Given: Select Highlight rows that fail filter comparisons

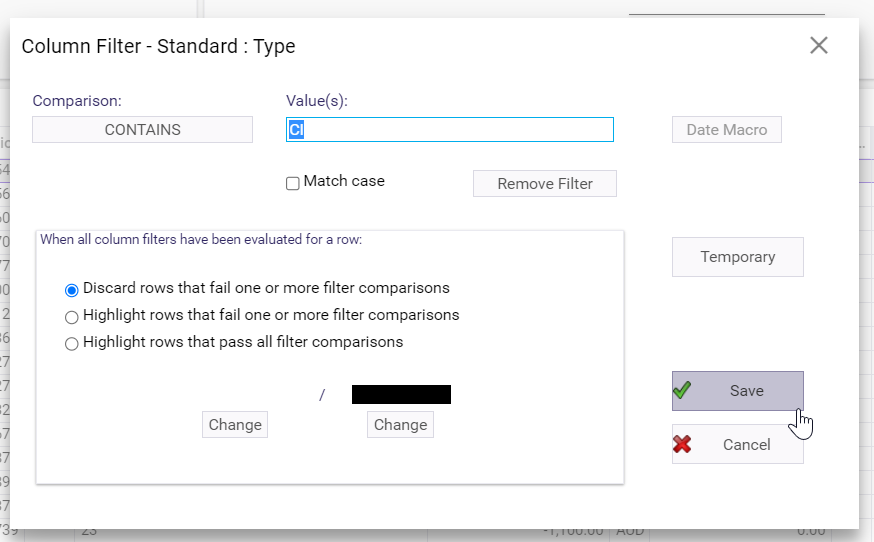Looking at the screenshot, I should (71, 317).
